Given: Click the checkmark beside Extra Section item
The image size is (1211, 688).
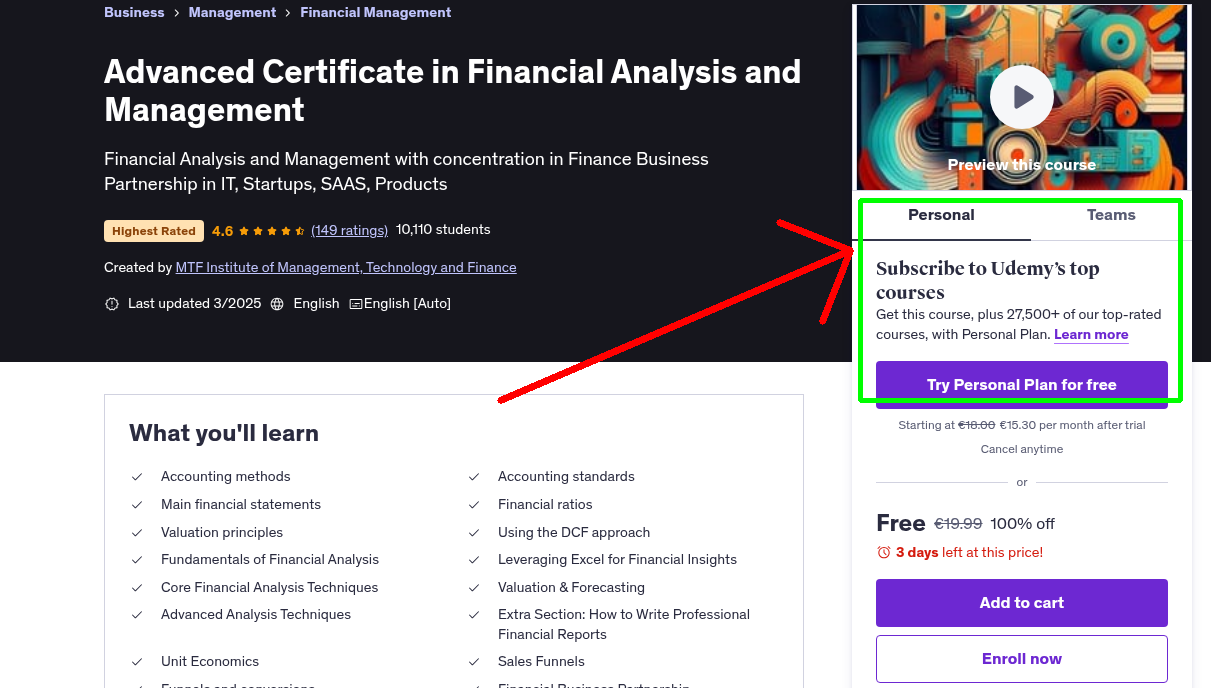Looking at the screenshot, I should pyautogui.click(x=474, y=615).
